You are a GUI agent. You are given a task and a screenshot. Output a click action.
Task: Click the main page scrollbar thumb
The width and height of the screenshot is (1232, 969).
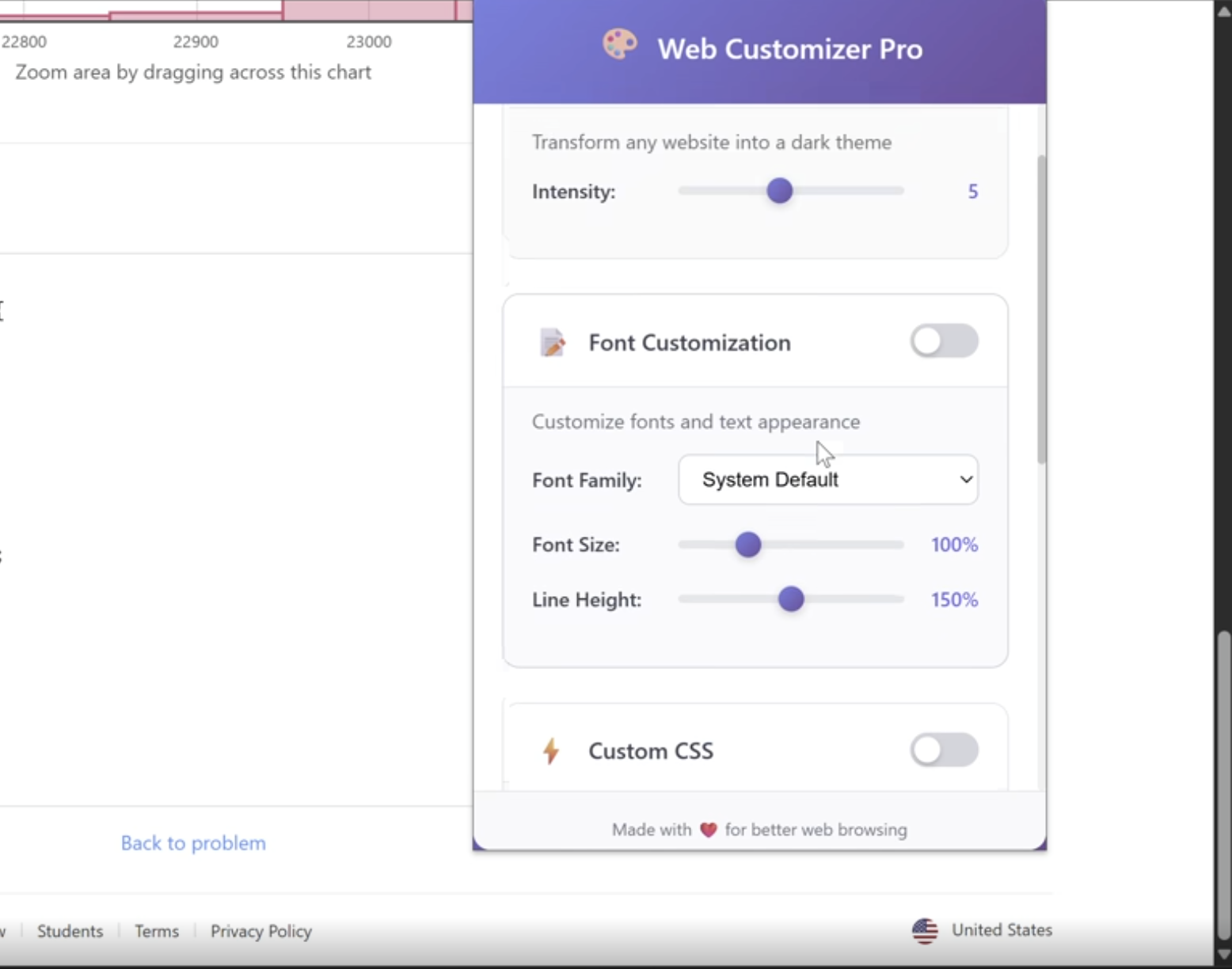click(x=1223, y=784)
